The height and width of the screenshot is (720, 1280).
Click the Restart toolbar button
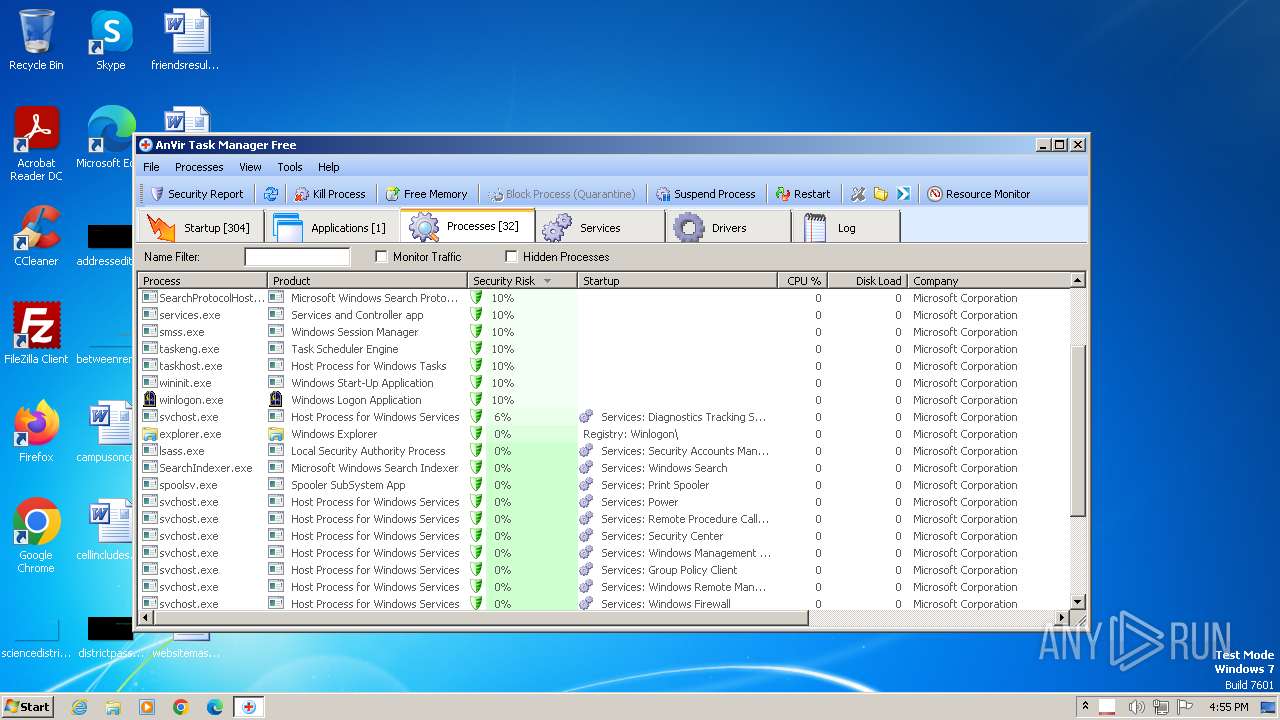point(803,194)
